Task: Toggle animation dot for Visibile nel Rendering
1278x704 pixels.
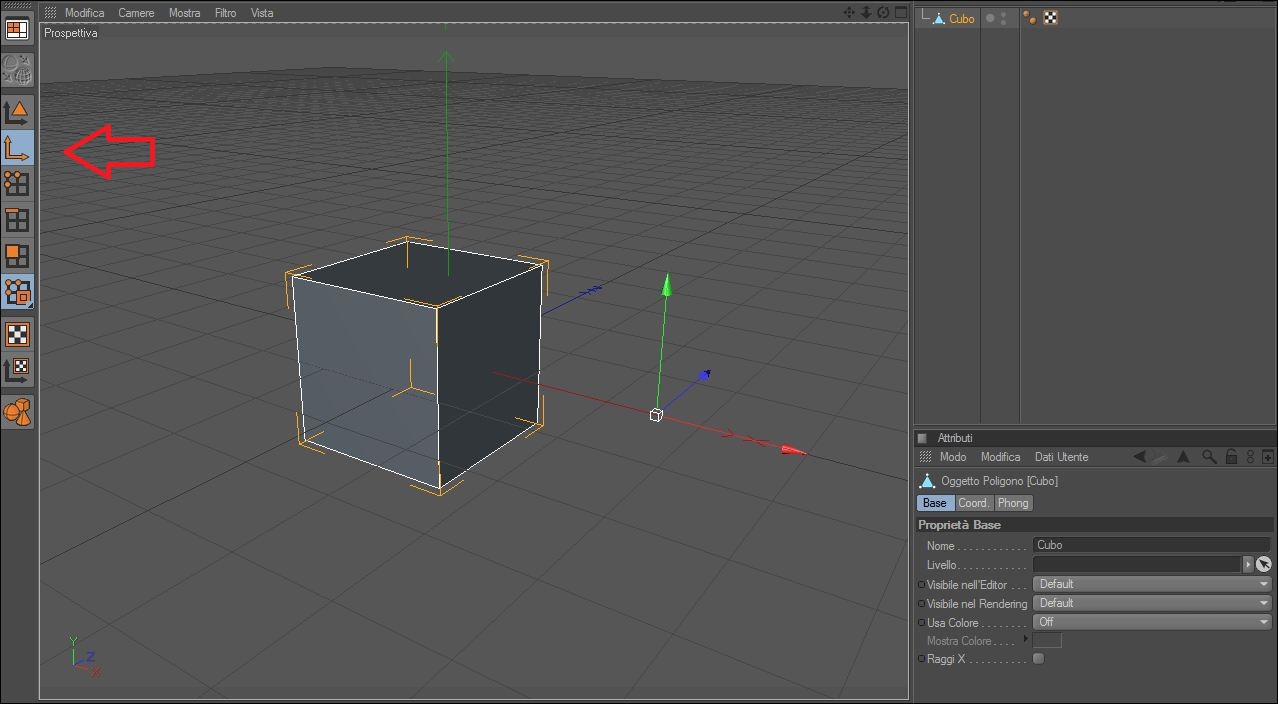Action: click(921, 604)
